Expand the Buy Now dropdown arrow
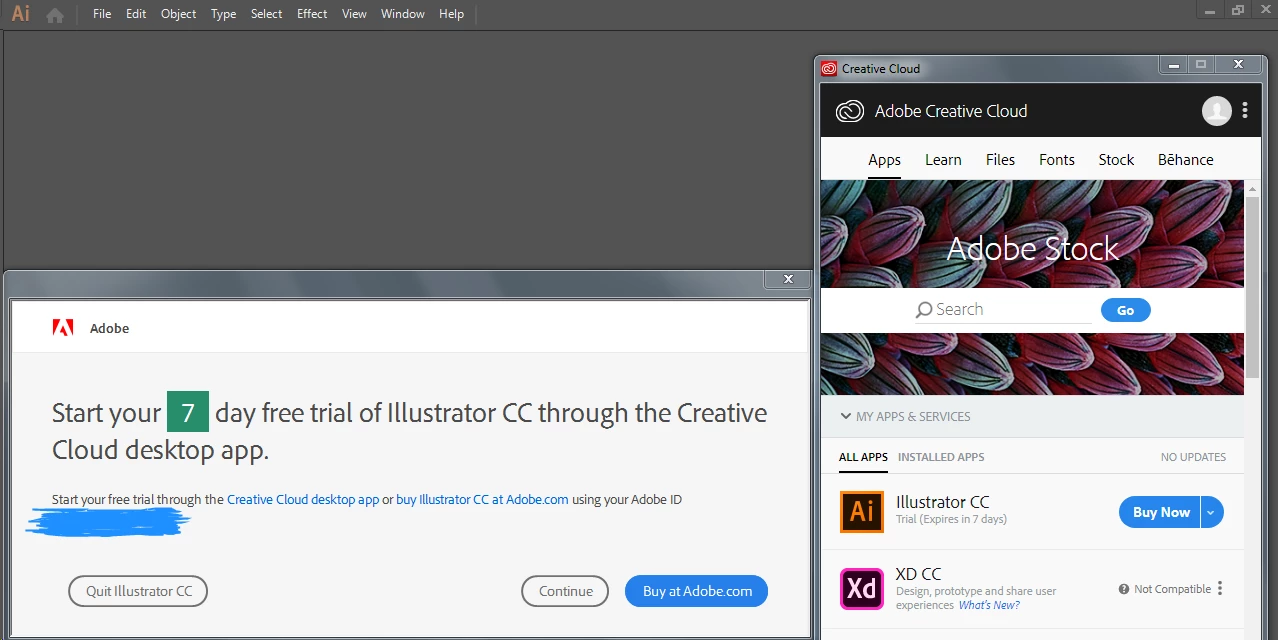1278x640 pixels. pyautogui.click(x=1211, y=512)
